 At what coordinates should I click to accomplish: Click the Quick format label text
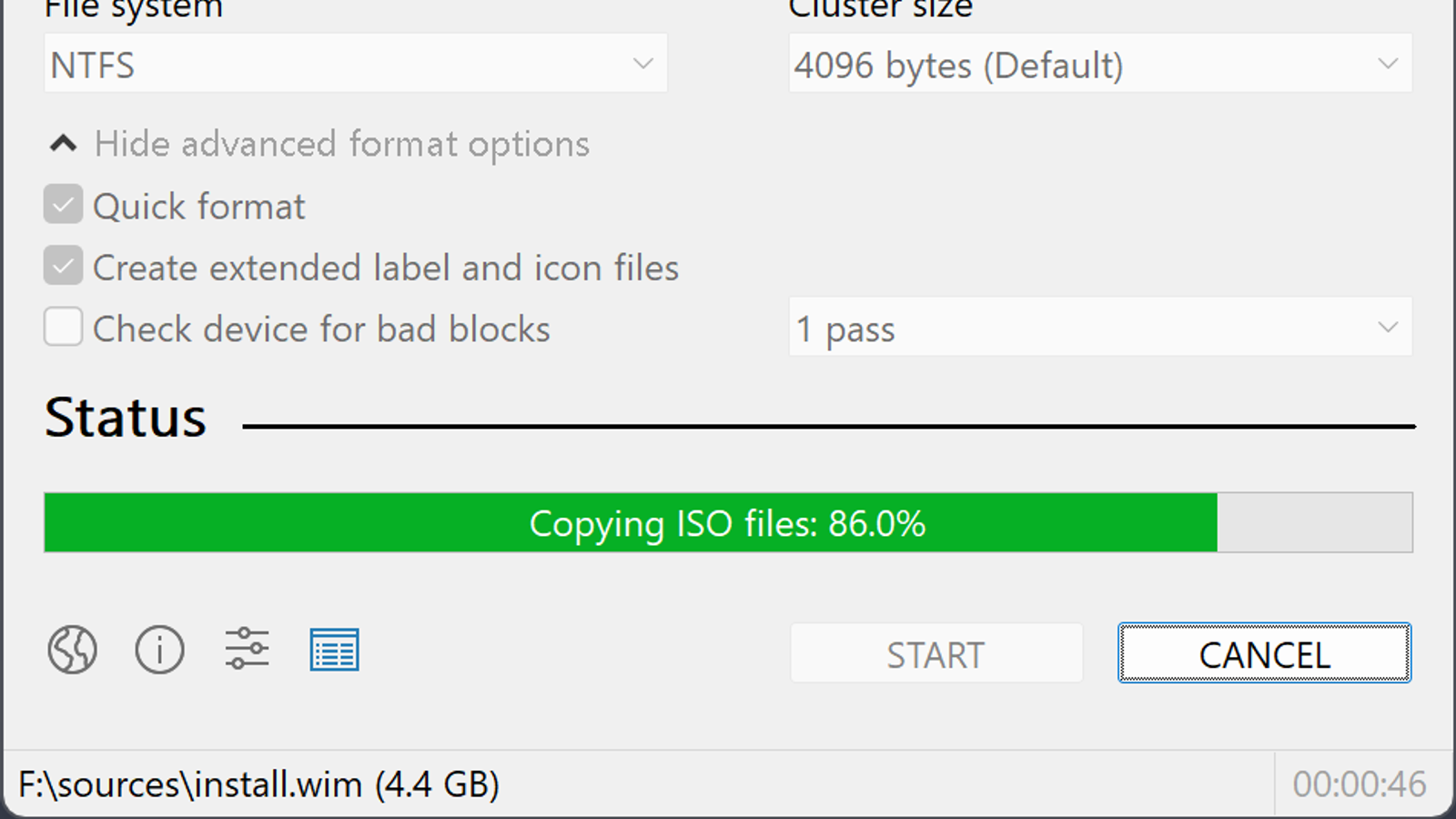(198, 207)
